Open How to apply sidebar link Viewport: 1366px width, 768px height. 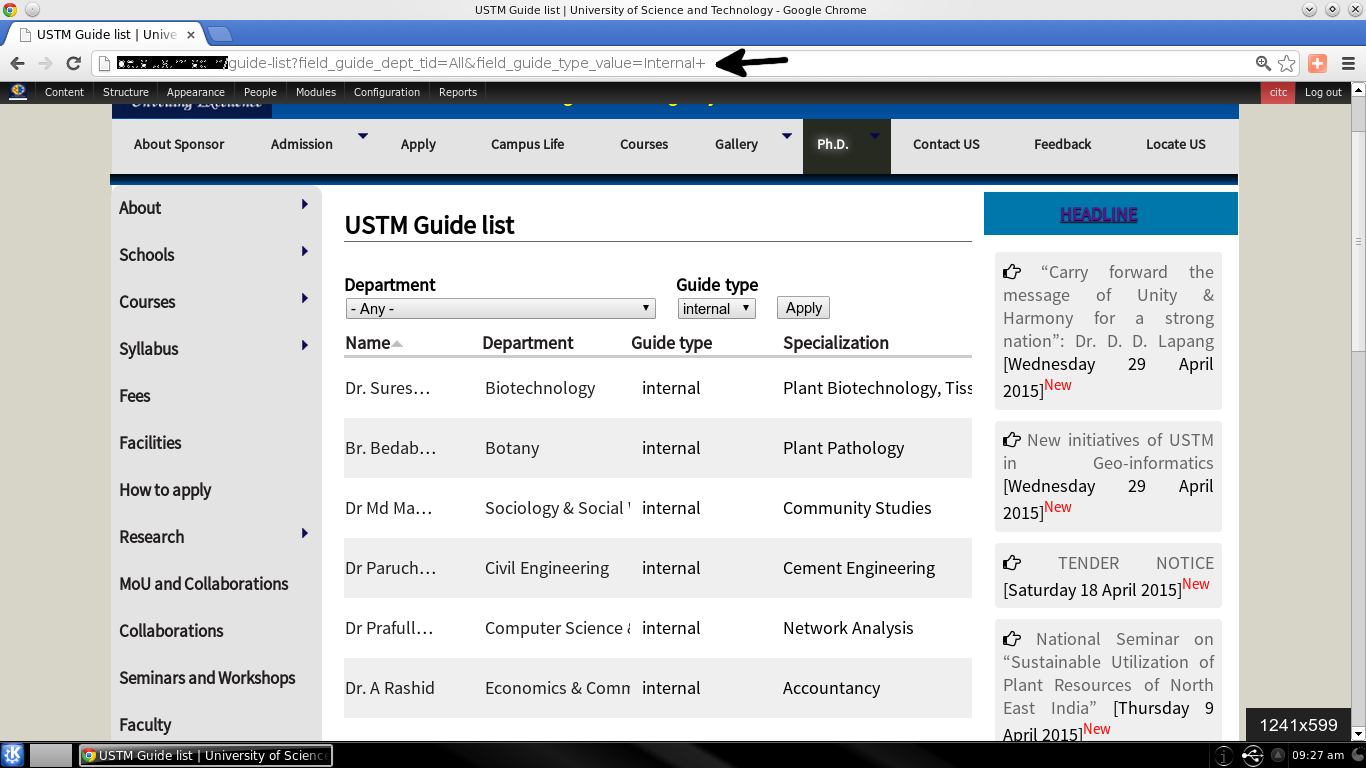point(165,490)
